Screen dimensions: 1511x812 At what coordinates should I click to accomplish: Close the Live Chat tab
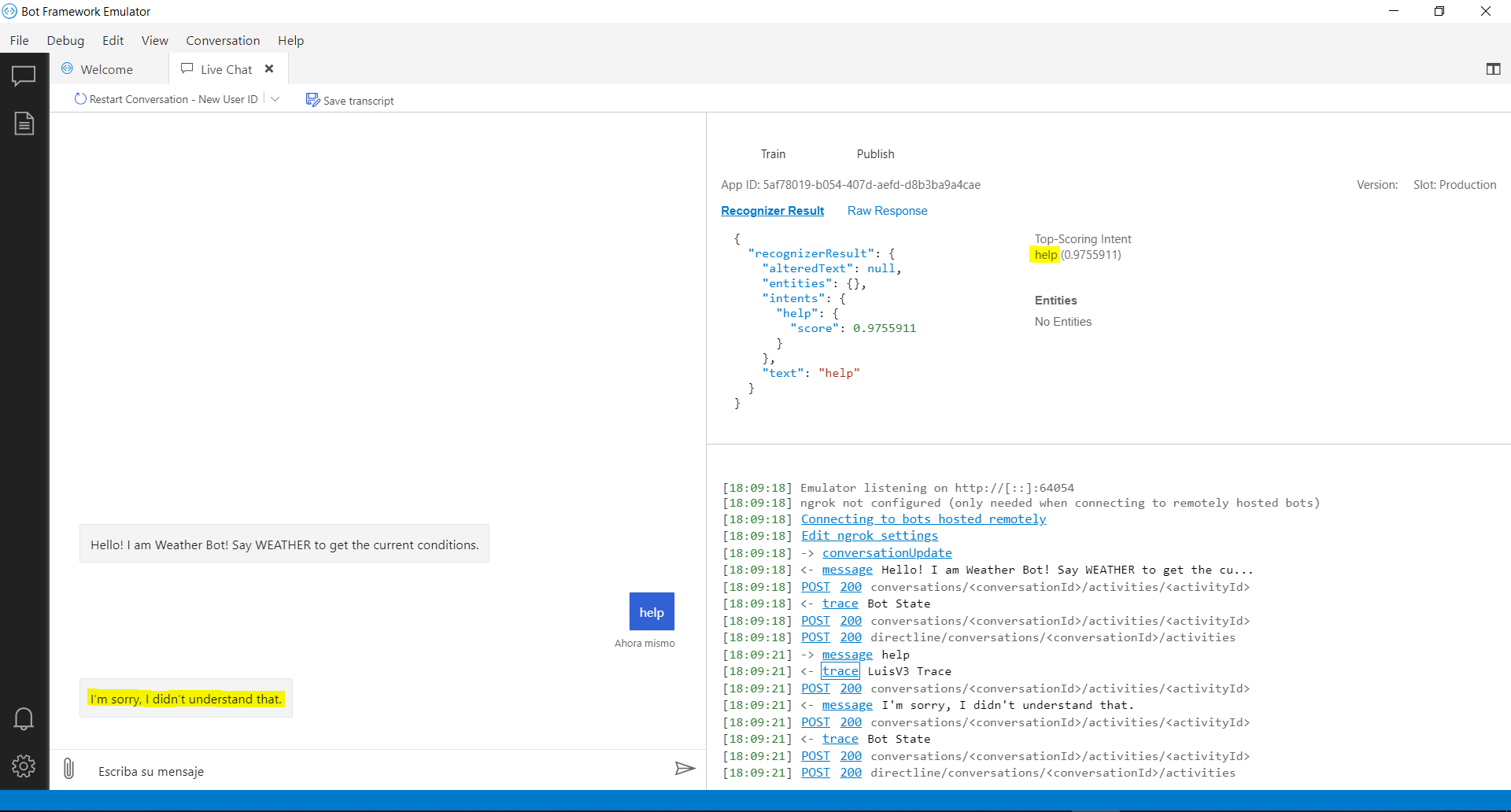coord(269,68)
